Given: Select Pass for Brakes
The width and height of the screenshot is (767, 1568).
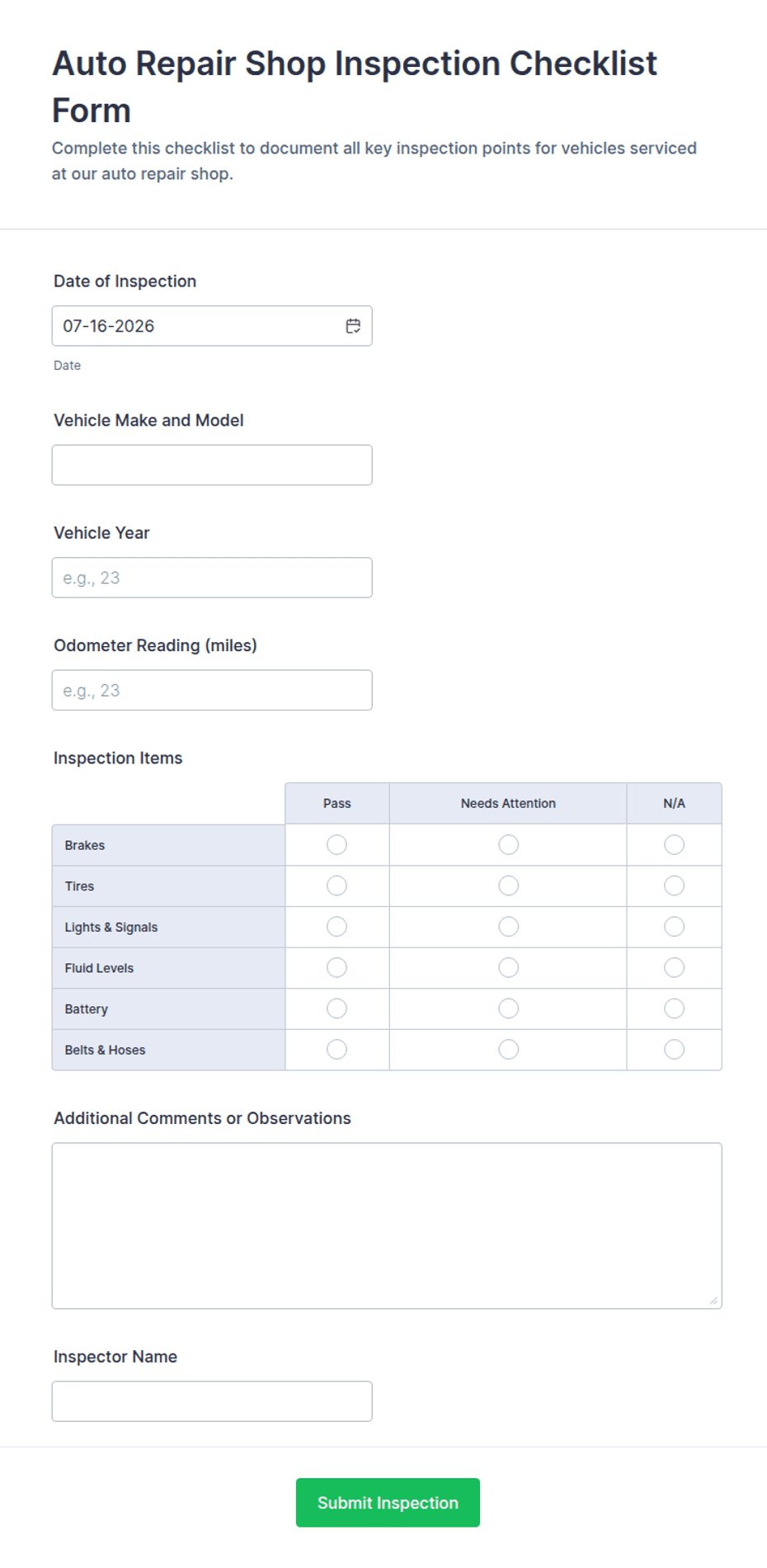Looking at the screenshot, I should click(336, 844).
